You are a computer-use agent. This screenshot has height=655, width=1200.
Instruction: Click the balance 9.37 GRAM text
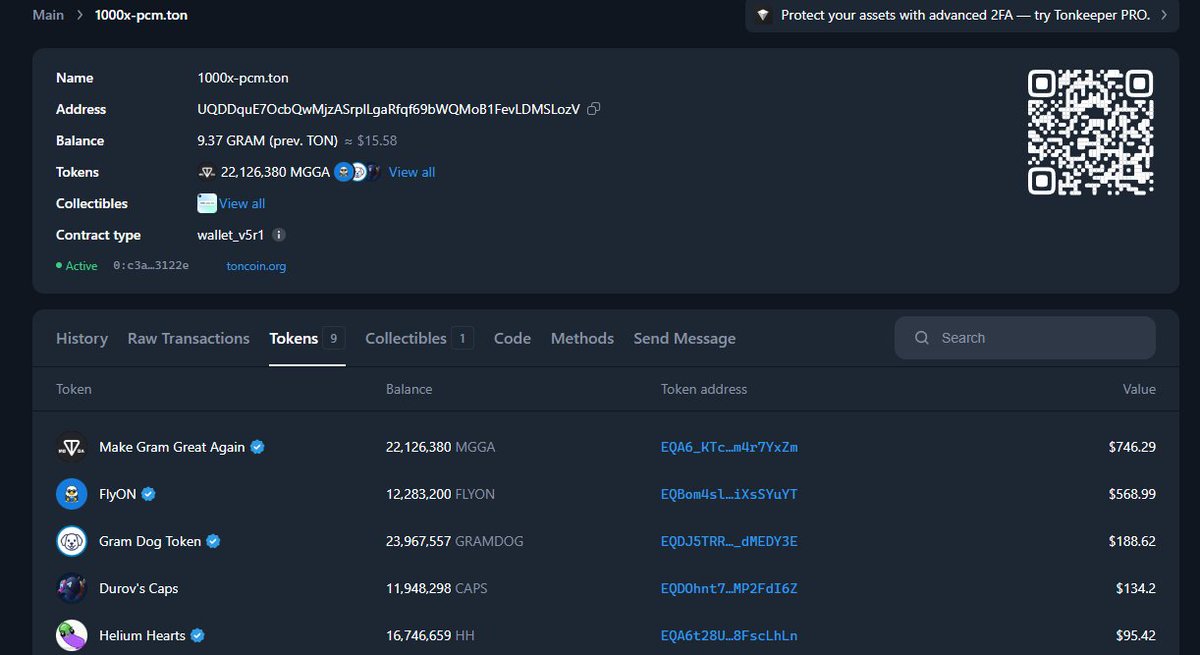(x=268, y=141)
